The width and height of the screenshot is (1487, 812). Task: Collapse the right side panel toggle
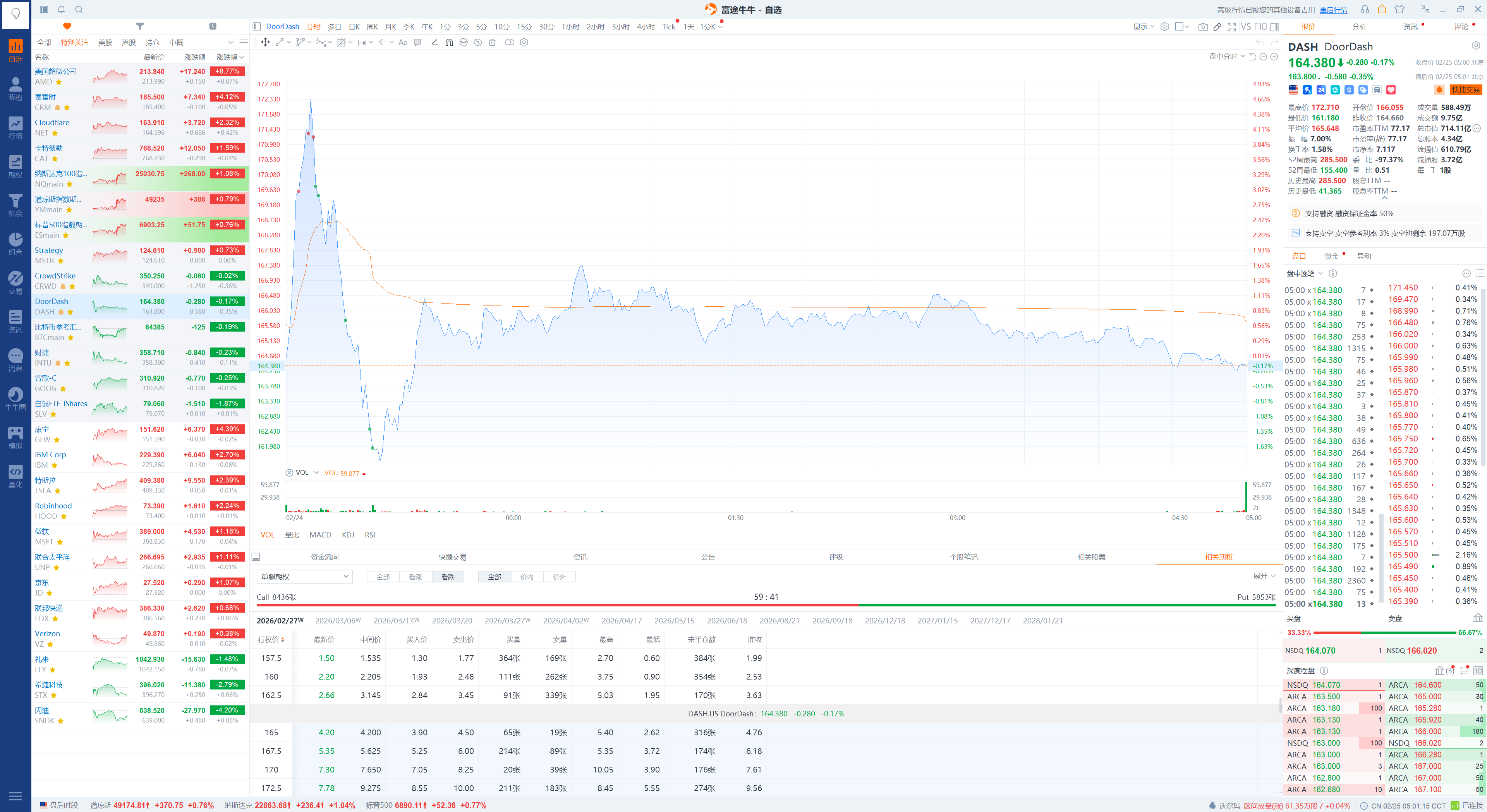(x=1274, y=27)
